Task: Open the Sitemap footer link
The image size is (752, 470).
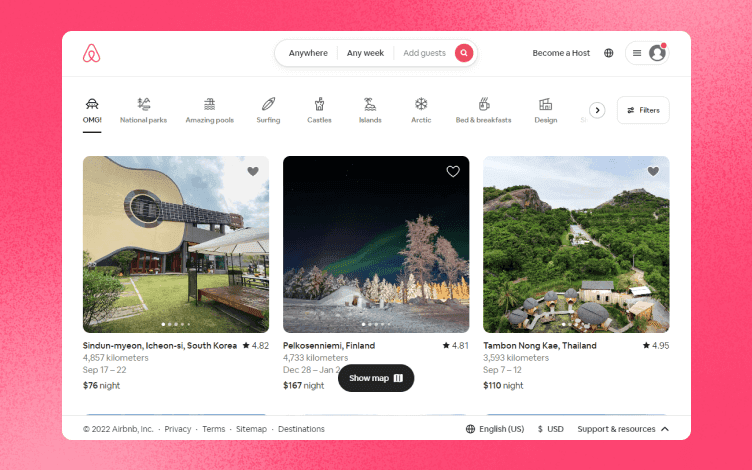Action: [x=251, y=429]
